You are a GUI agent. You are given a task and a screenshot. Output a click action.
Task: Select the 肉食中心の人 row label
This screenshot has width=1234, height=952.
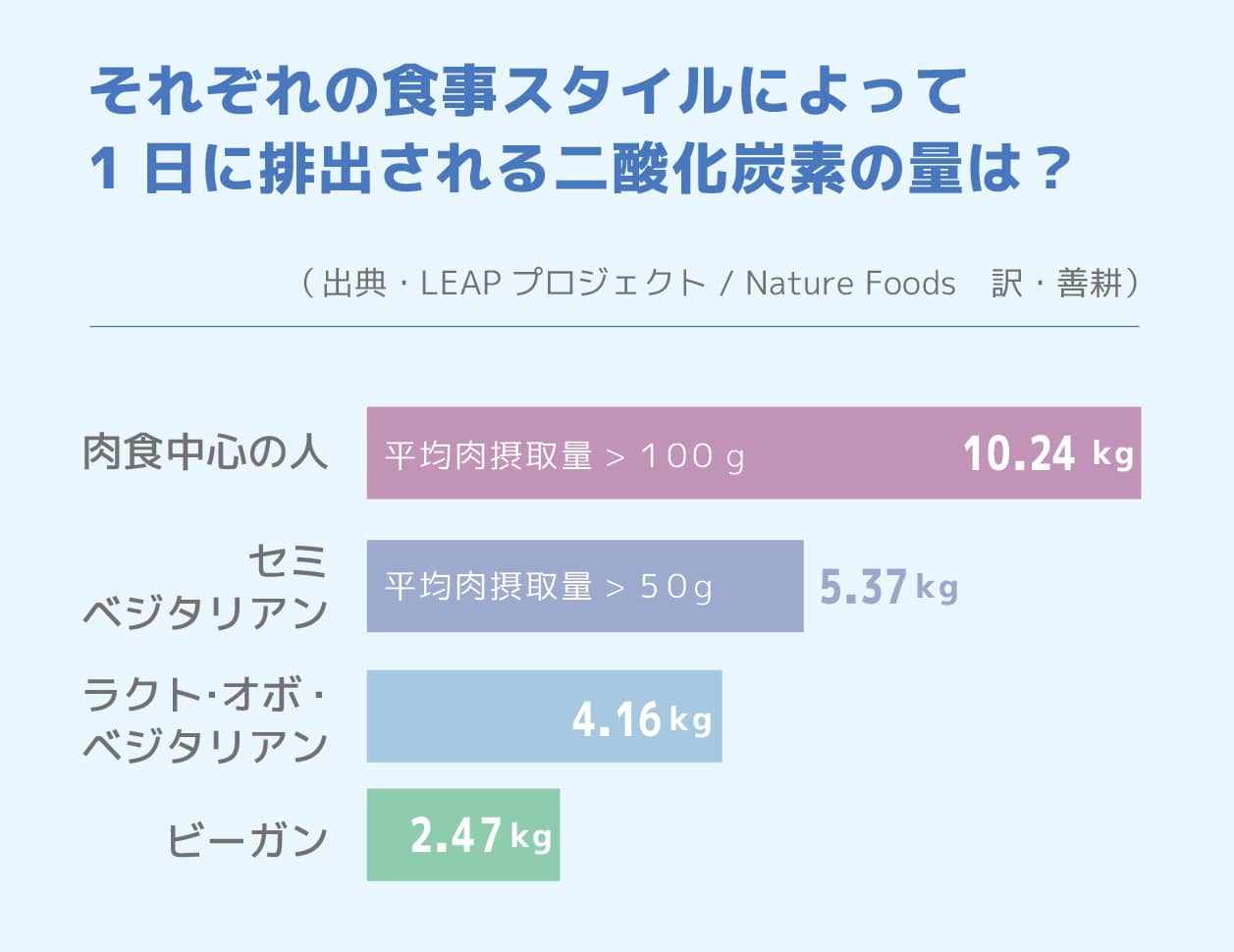205,452
